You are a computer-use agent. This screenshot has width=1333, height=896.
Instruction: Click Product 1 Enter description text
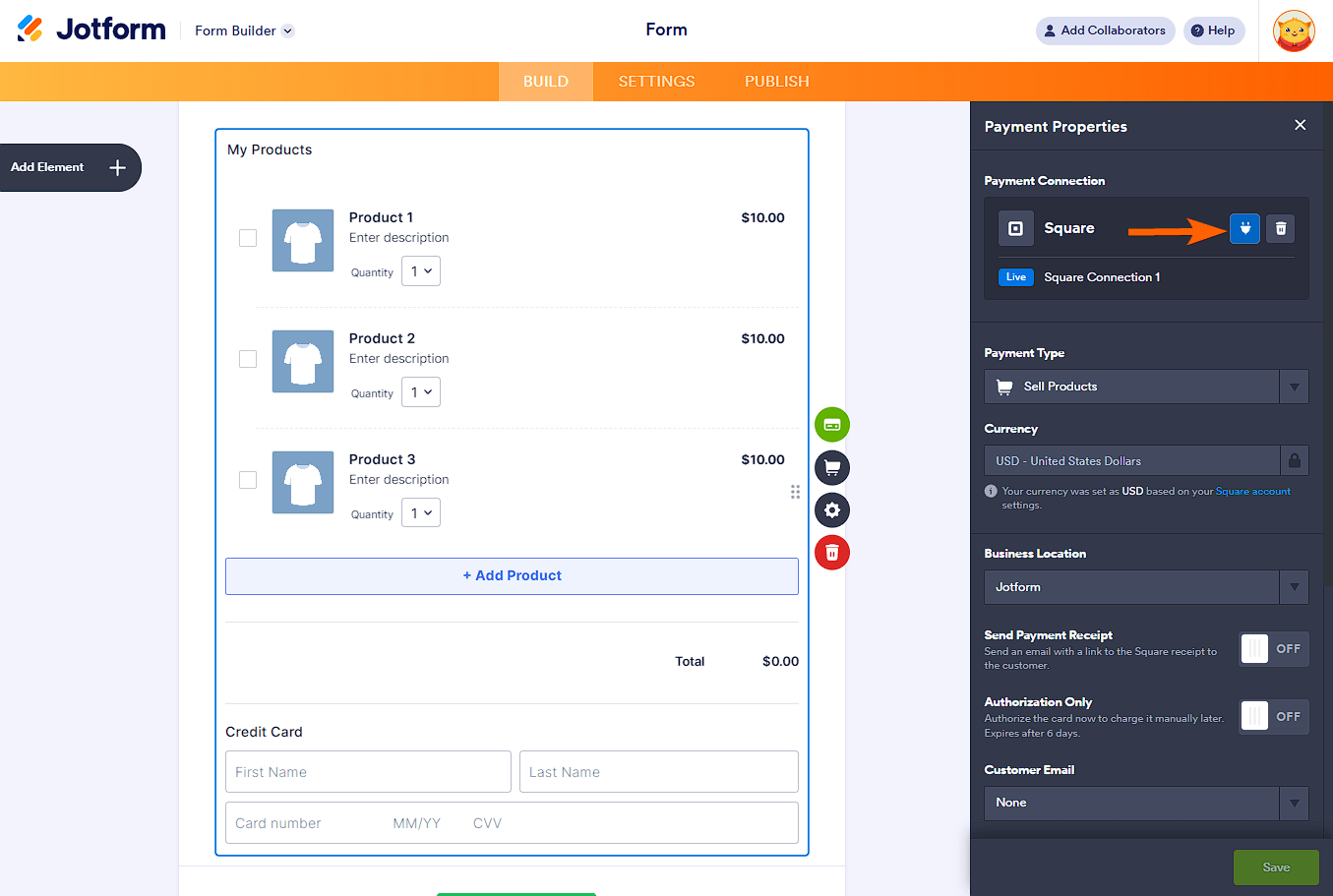click(x=398, y=238)
